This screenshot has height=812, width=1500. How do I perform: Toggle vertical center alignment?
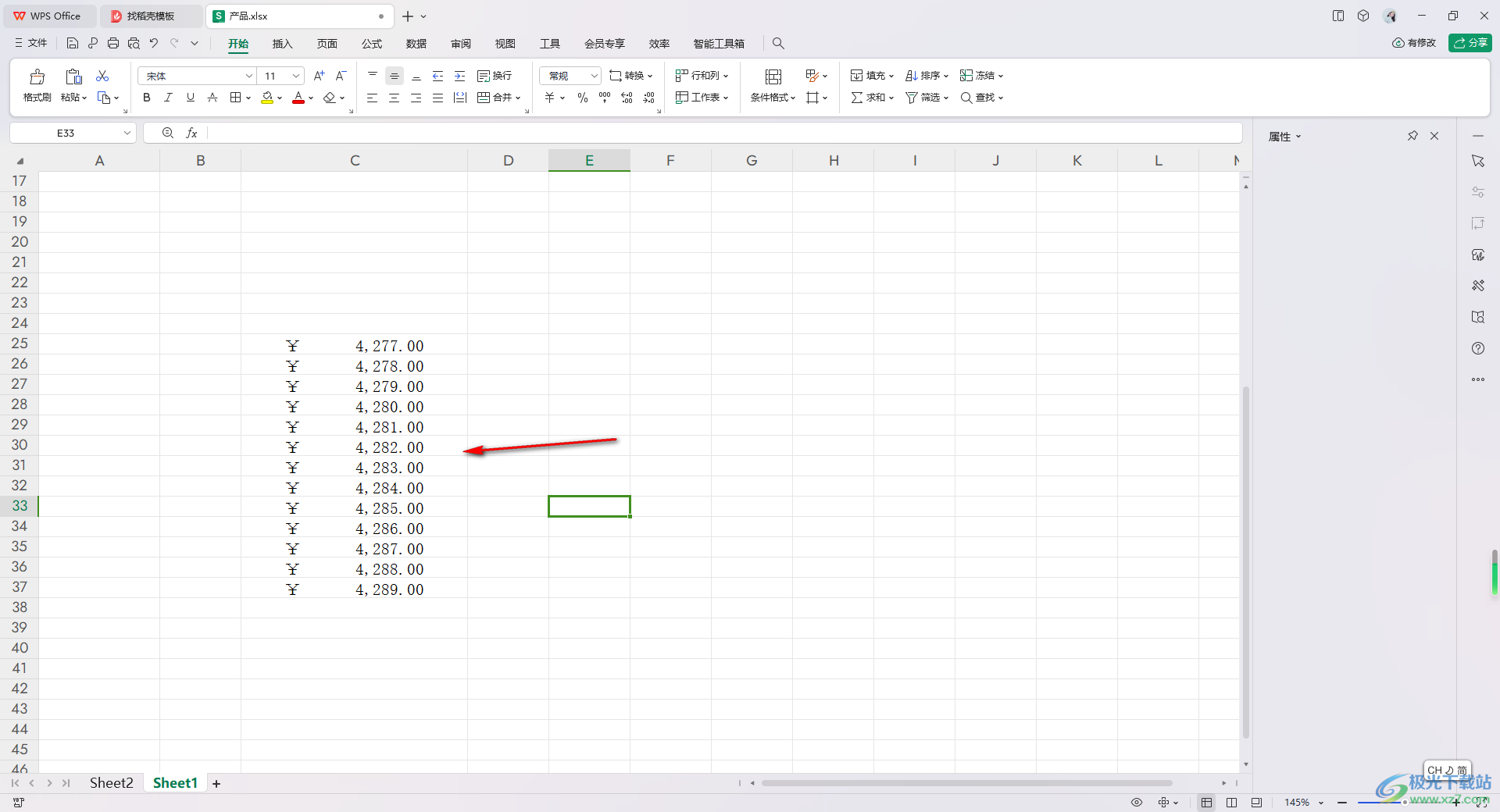395,76
